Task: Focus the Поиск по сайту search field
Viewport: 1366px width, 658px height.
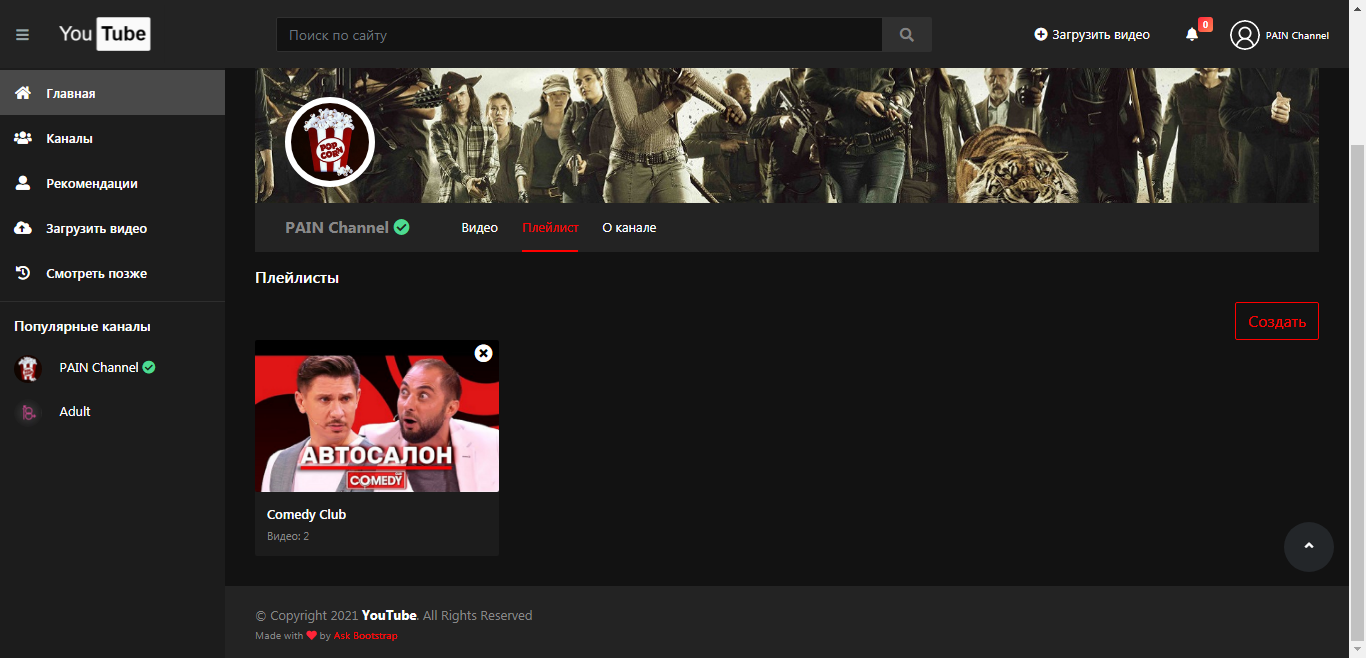Action: pyautogui.click(x=579, y=35)
